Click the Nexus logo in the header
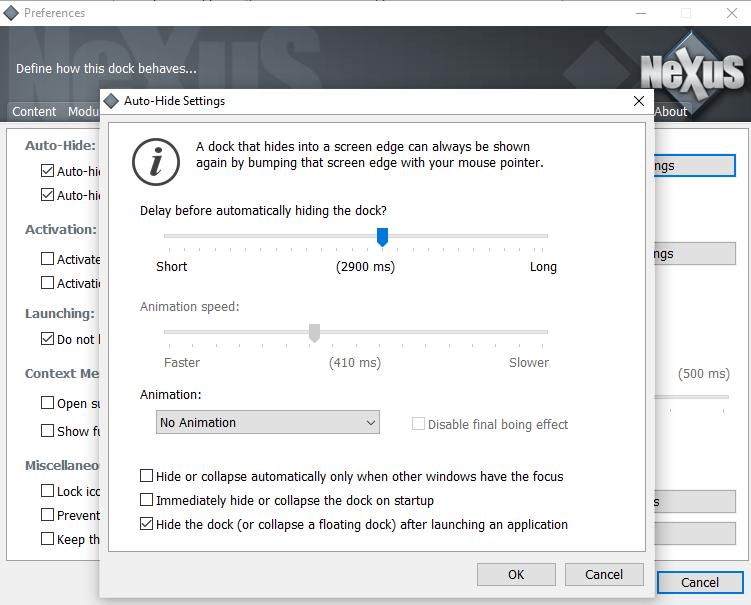This screenshot has width=751, height=605. tap(692, 74)
